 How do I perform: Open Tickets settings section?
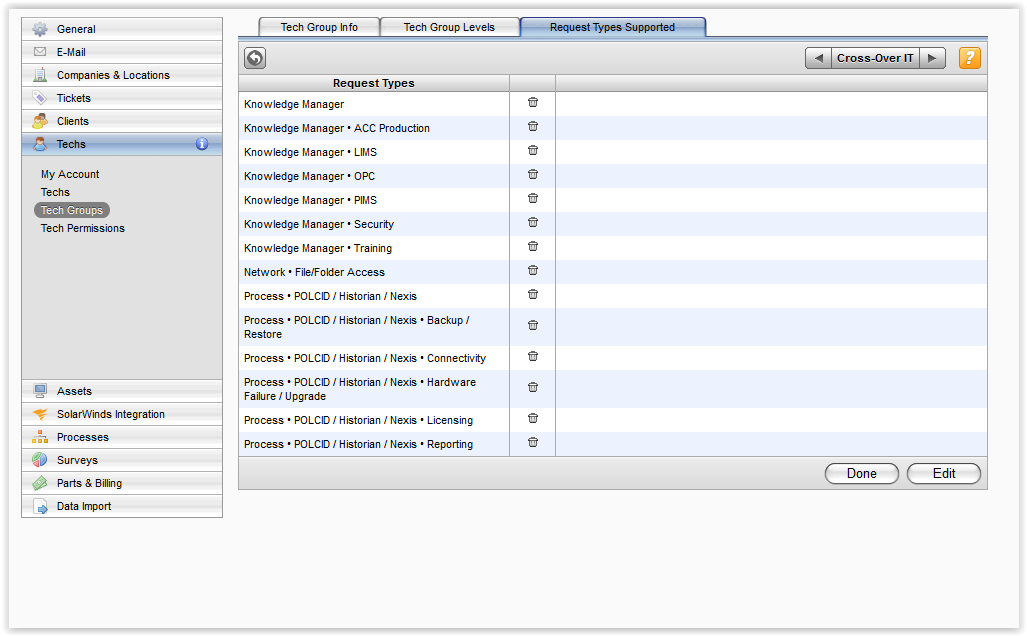(x=122, y=98)
